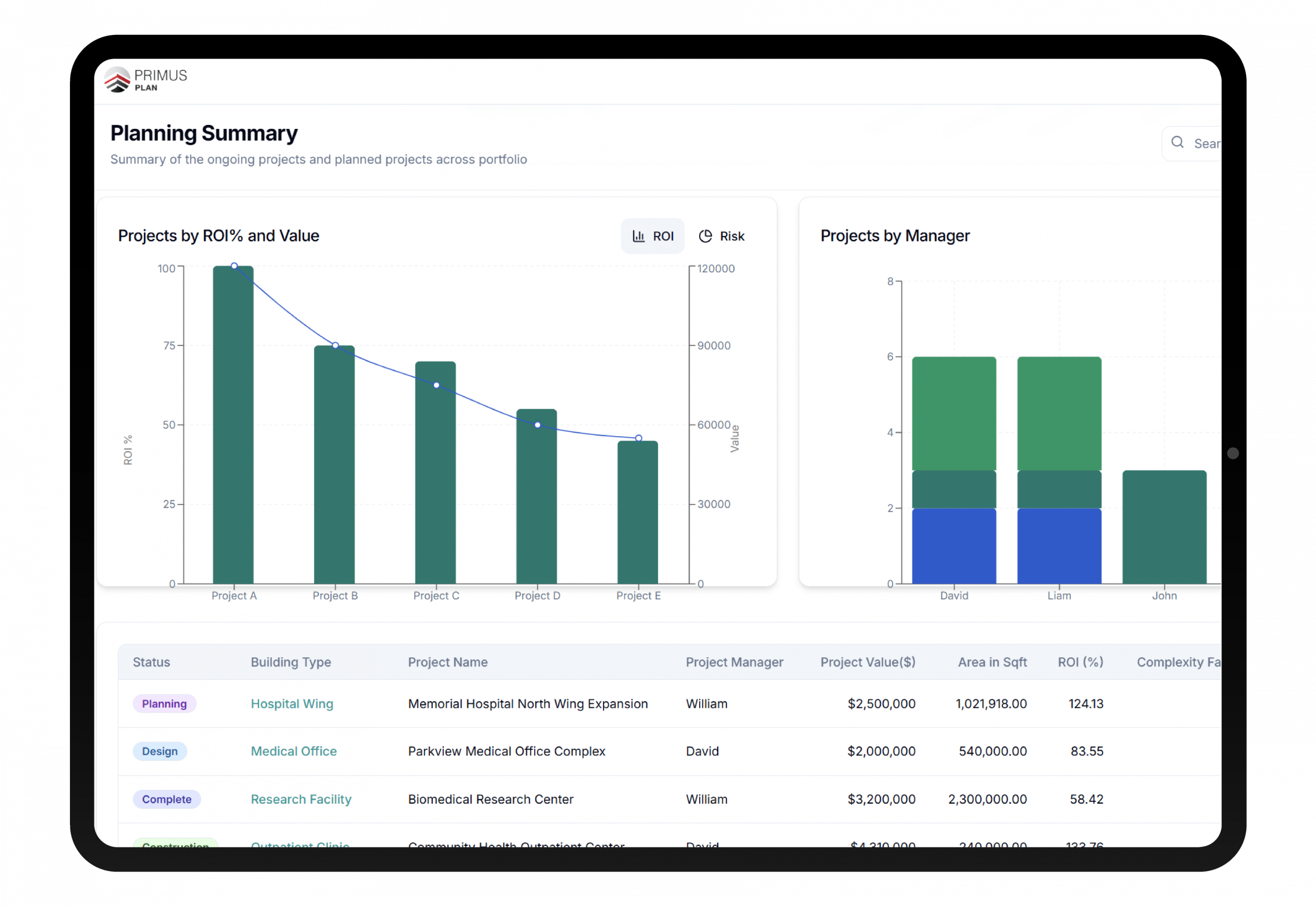Click the Planning status badge
The width and height of the screenshot is (1316, 906).
[x=164, y=704]
